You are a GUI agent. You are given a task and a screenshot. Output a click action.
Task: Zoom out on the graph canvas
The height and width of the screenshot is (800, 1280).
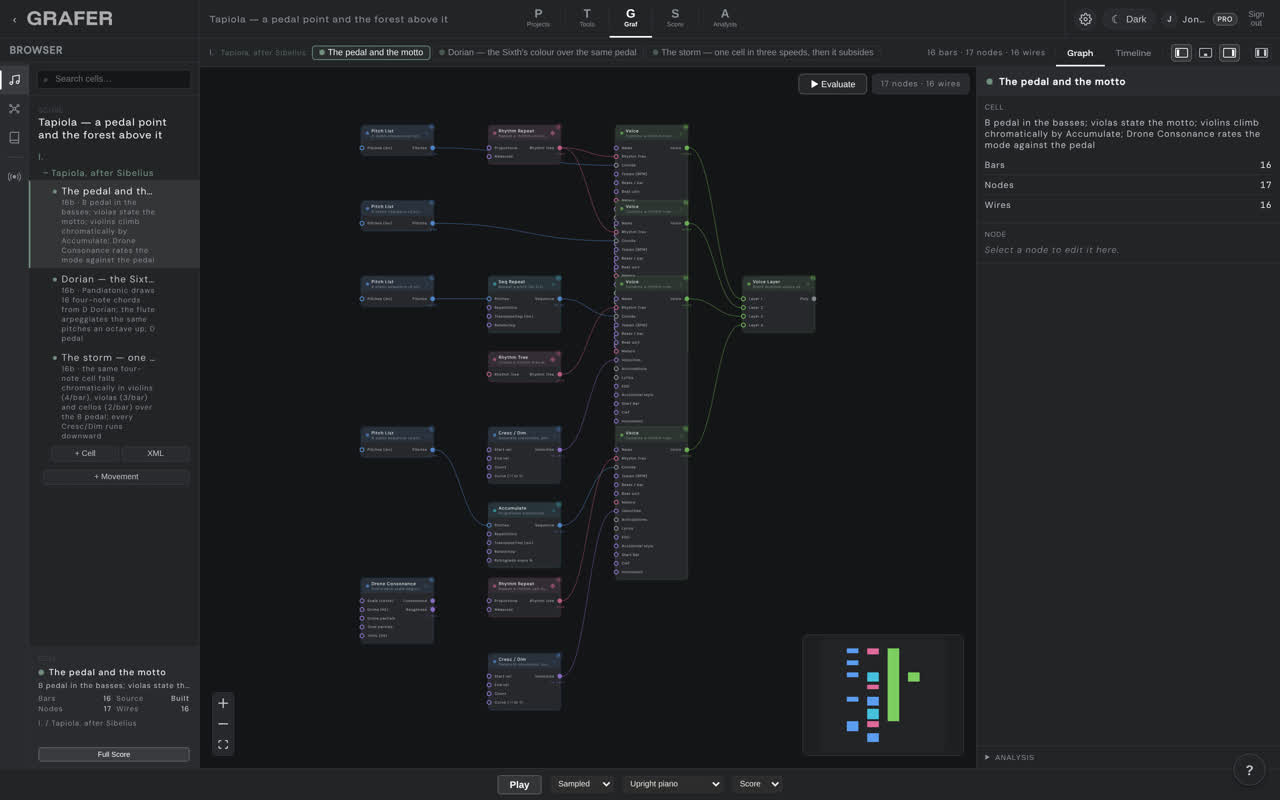click(x=223, y=724)
